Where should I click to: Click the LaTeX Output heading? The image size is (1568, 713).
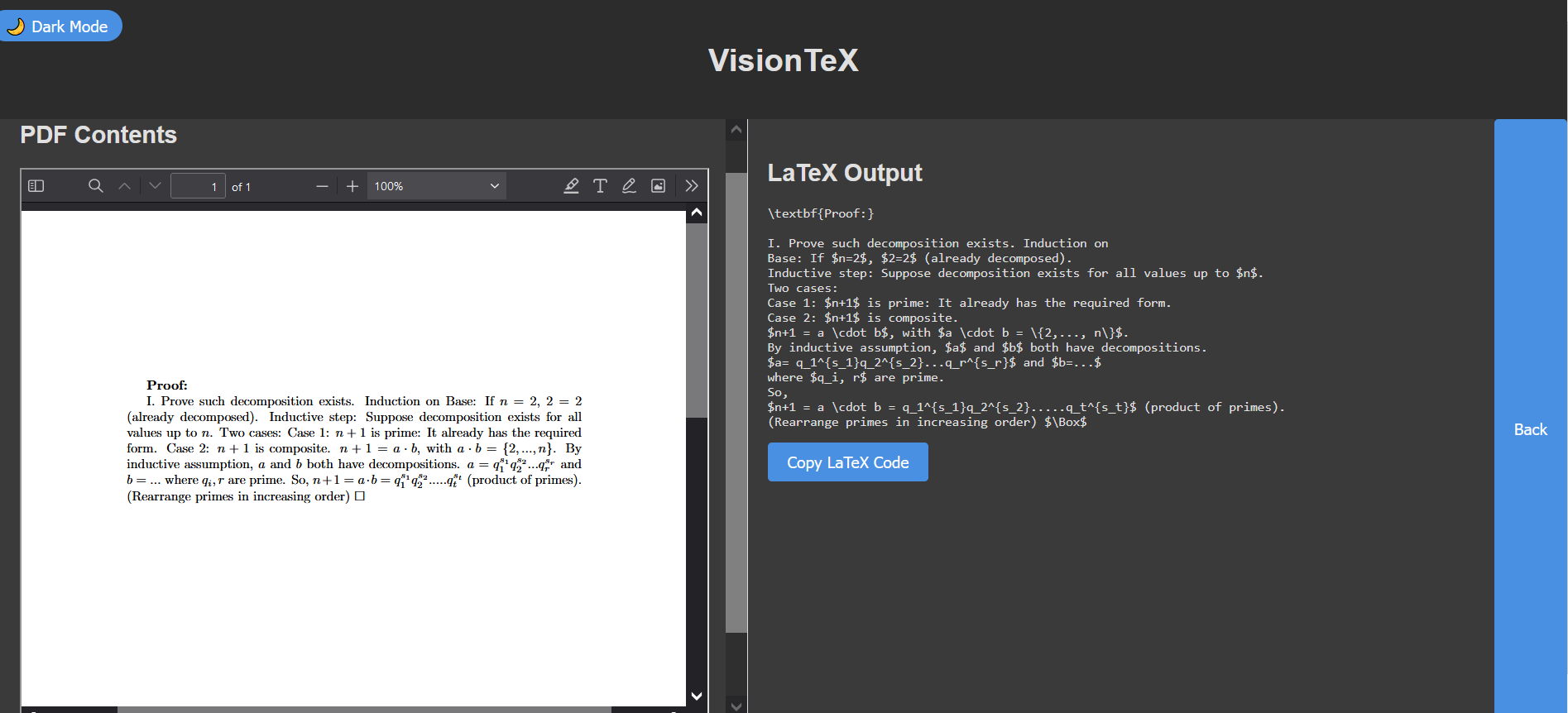click(x=845, y=172)
